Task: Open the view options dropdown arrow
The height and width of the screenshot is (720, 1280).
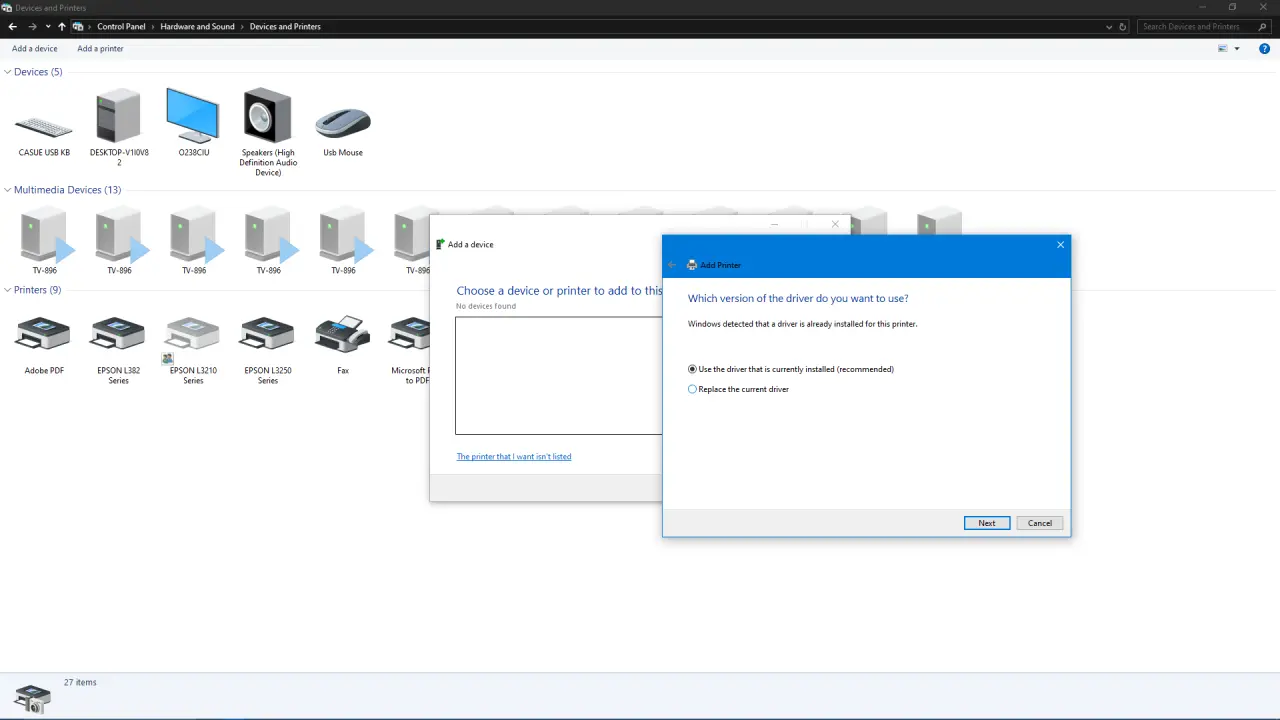Action: pyautogui.click(x=1237, y=48)
